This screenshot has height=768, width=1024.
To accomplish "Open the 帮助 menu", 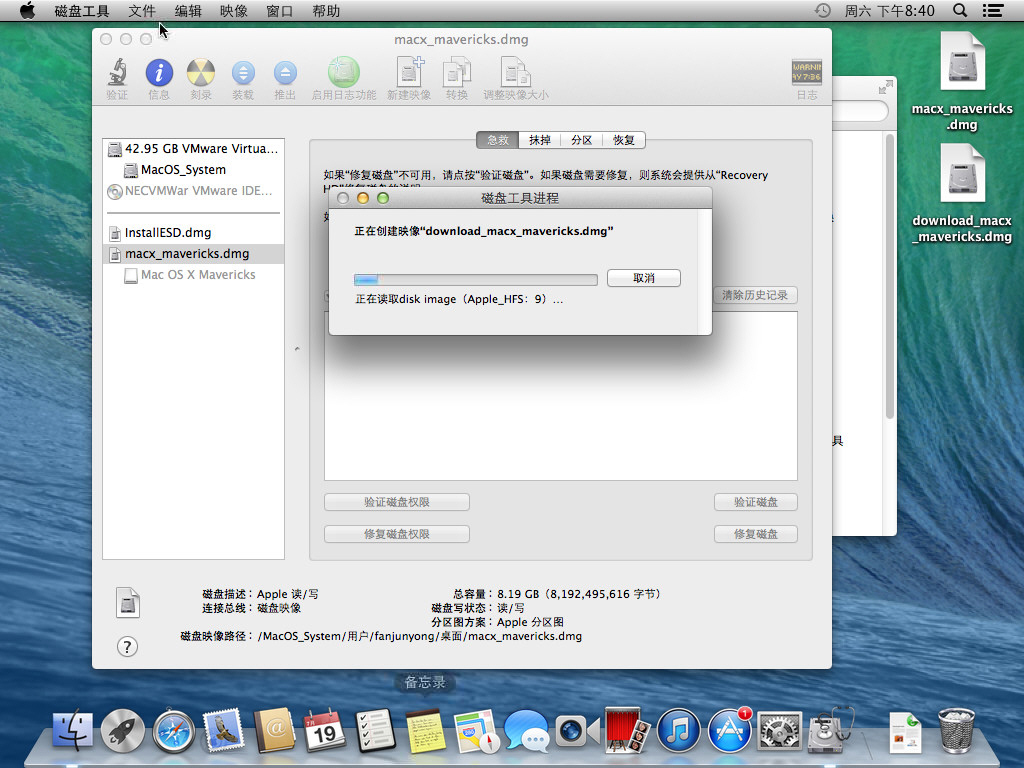I will (x=326, y=11).
